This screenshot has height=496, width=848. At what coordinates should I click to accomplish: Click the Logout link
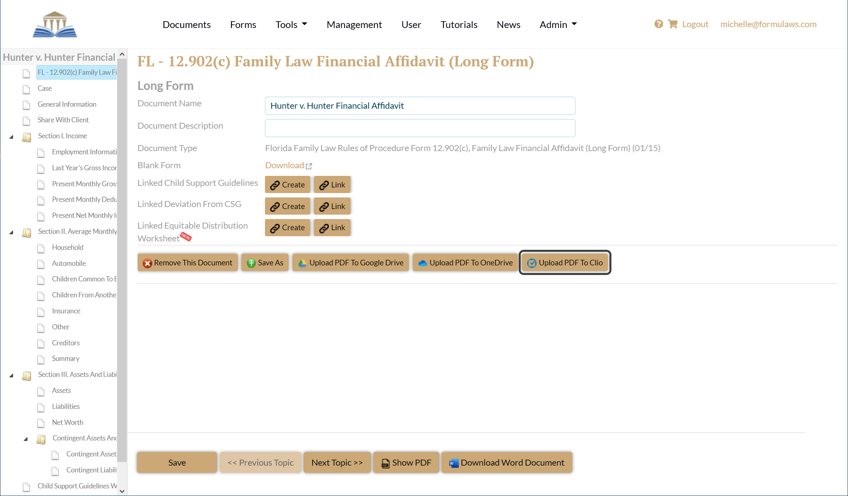click(695, 24)
